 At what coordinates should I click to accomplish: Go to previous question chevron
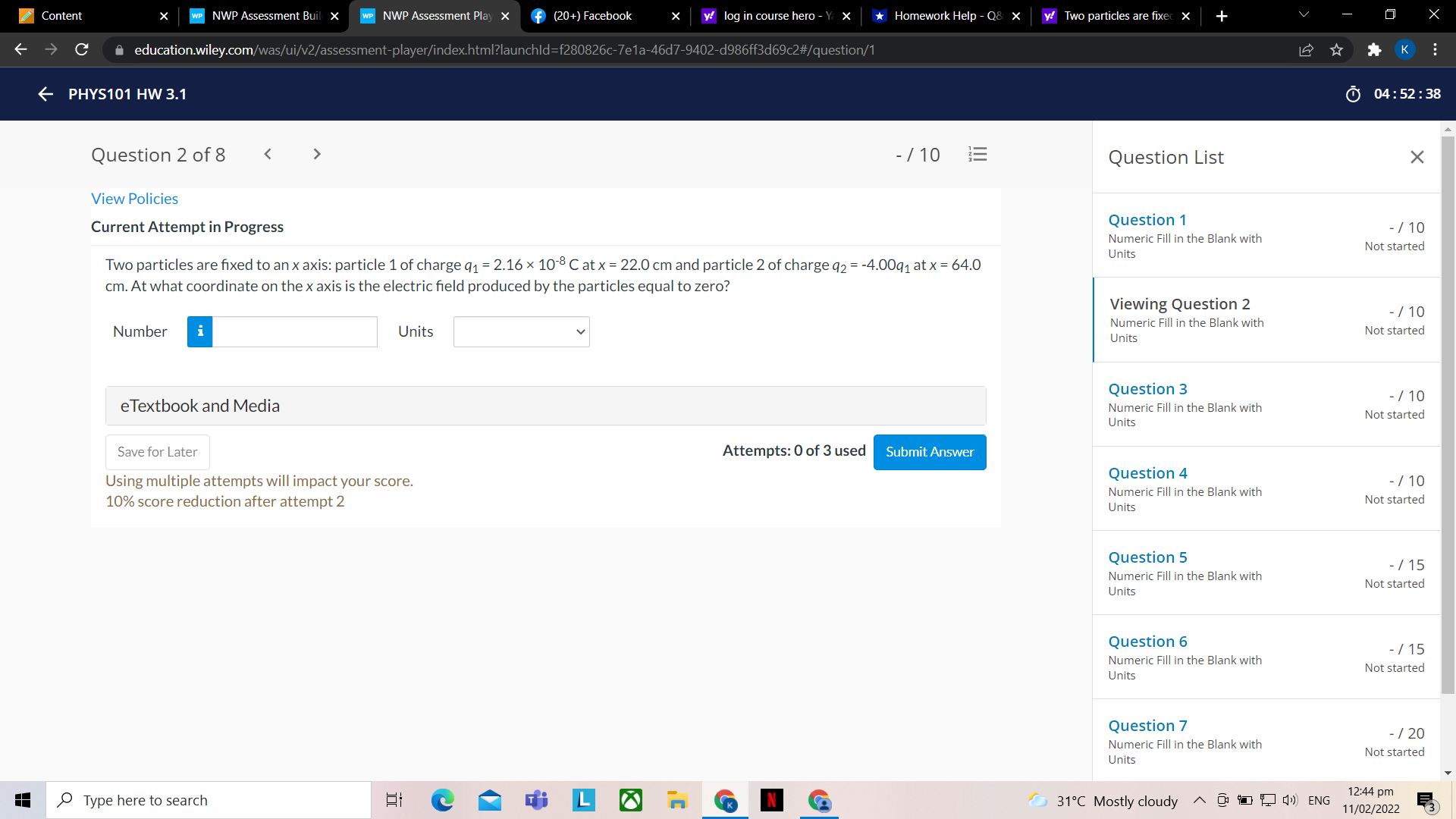pyautogui.click(x=268, y=155)
